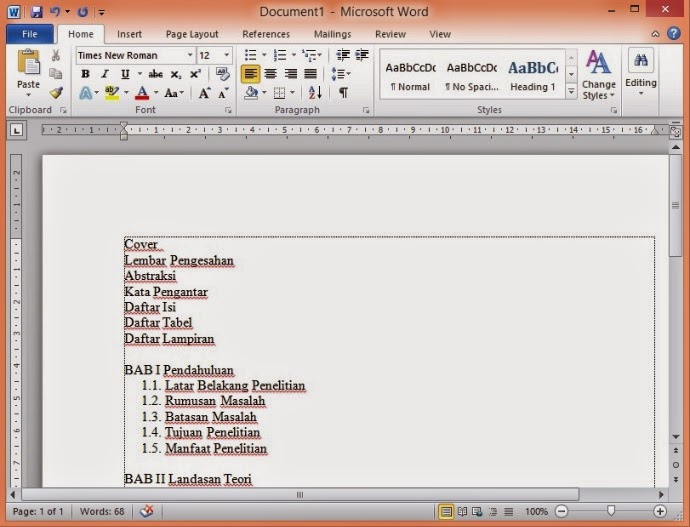This screenshot has height=527, width=690.
Task: Align text to the right
Action: [x=290, y=74]
